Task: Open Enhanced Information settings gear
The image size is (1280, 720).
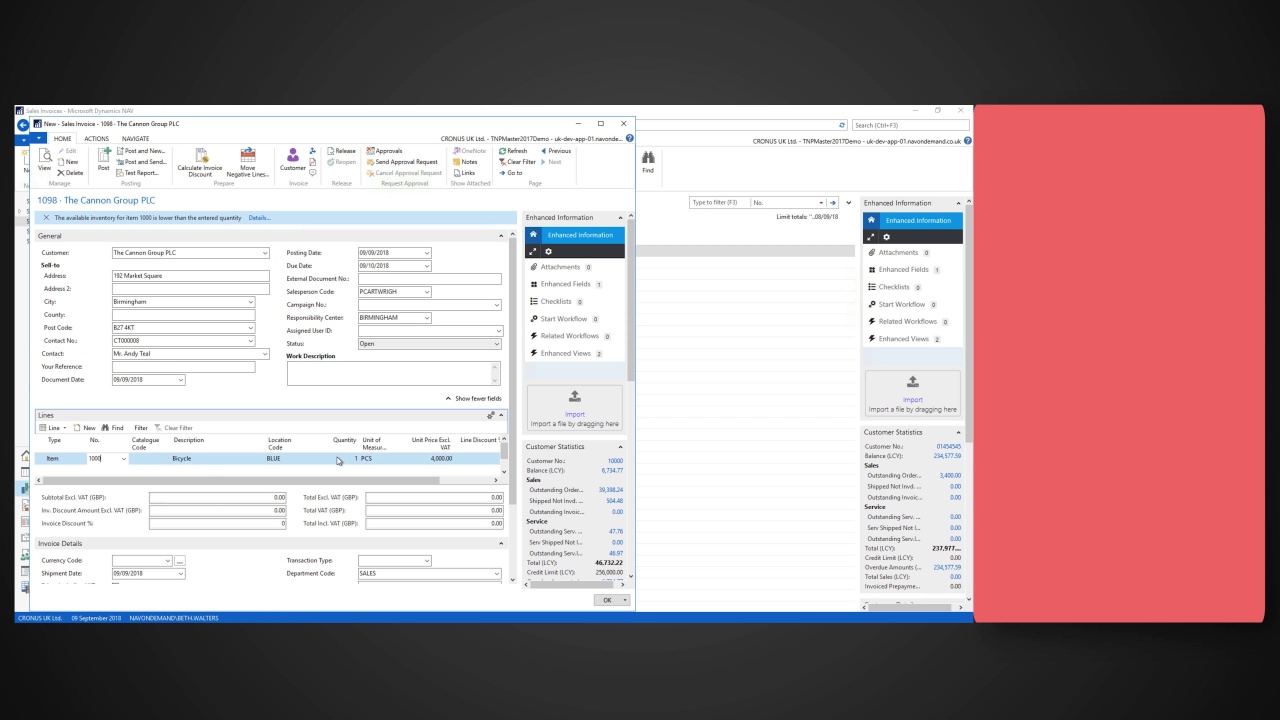Action: click(x=548, y=251)
